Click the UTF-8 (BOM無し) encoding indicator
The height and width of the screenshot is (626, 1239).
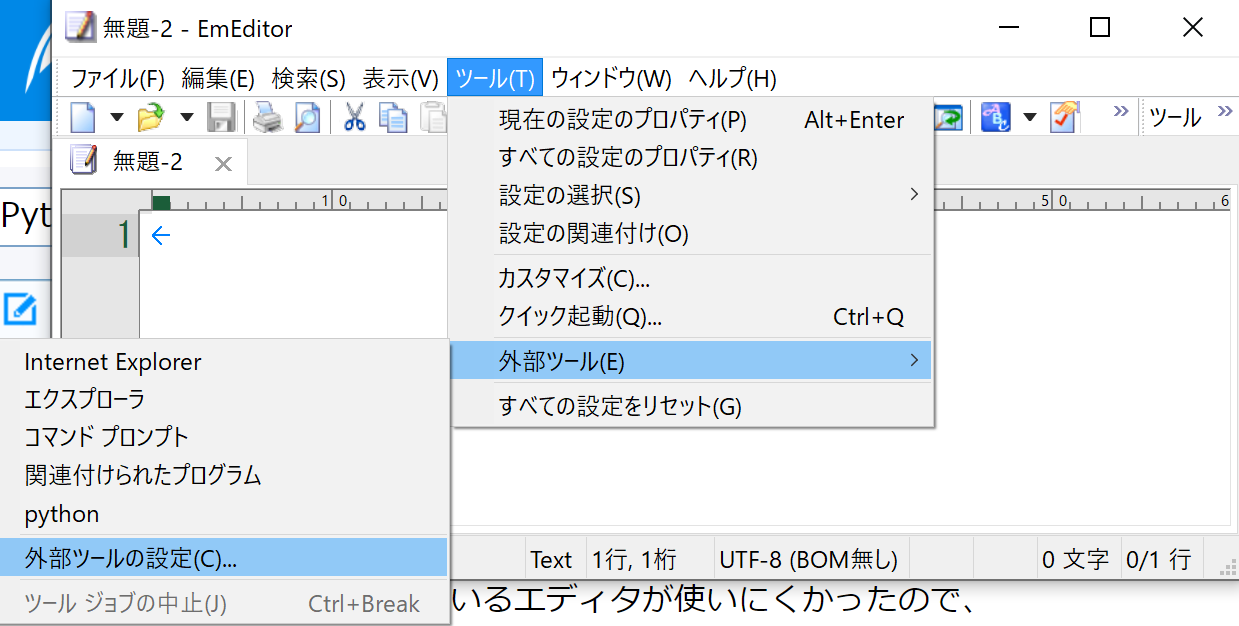[x=808, y=560]
